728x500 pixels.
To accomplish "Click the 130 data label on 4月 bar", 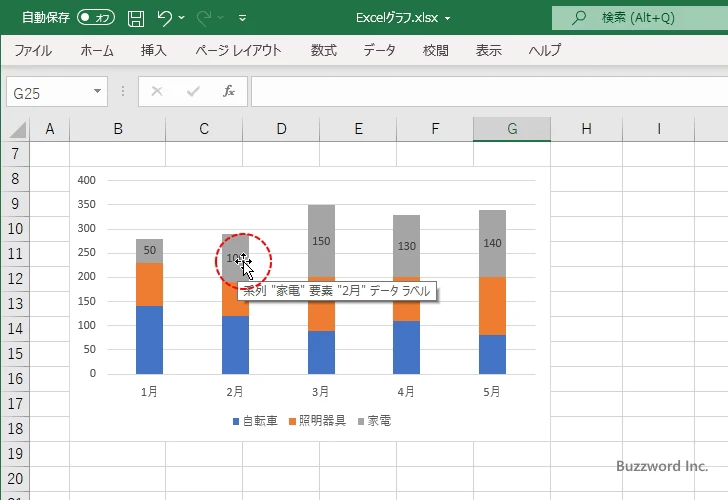I will point(407,247).
